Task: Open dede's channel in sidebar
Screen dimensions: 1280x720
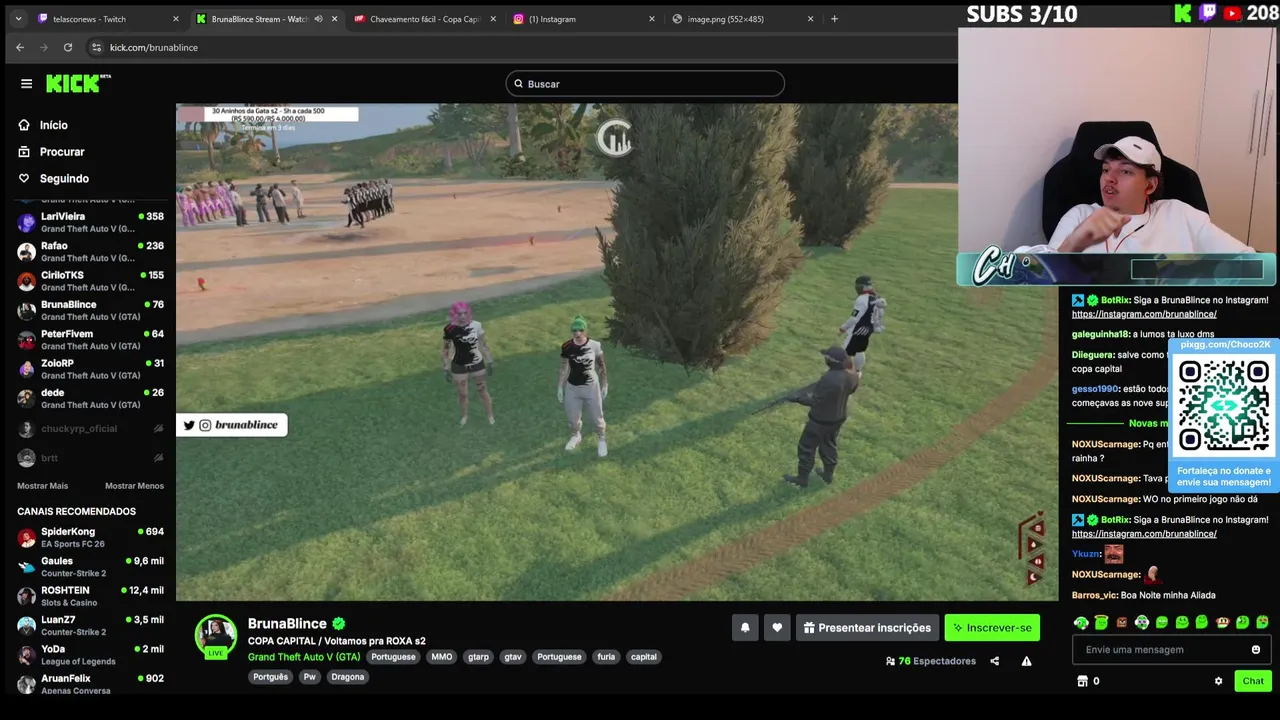Action: click(90, 399)
